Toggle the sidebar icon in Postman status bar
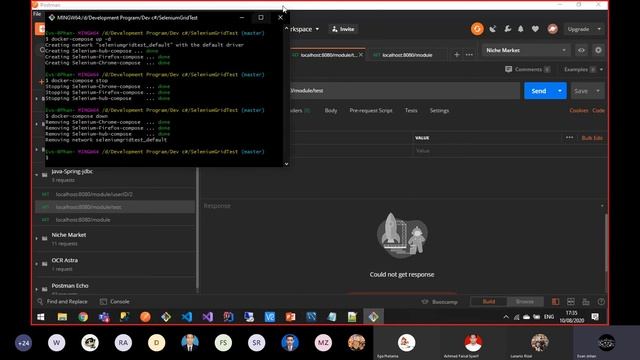Screen dimensions: 640x360 556,302
